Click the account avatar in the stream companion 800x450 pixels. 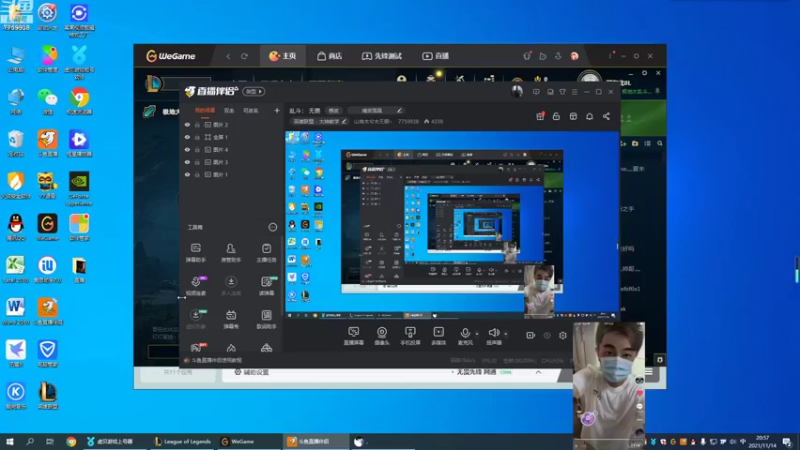(517, 91)
